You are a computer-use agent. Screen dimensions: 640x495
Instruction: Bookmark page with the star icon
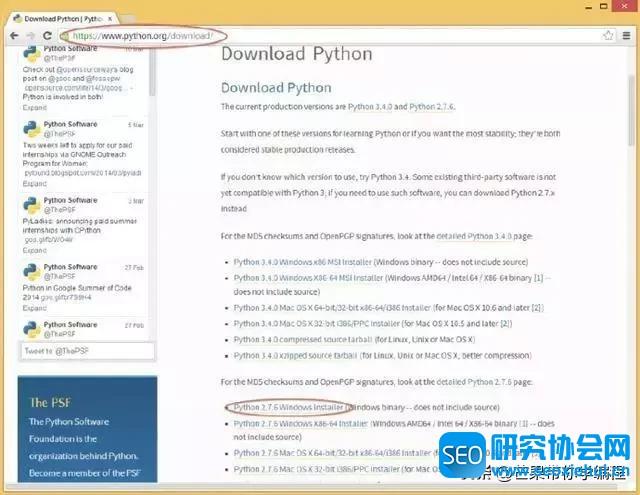point(608,36)
